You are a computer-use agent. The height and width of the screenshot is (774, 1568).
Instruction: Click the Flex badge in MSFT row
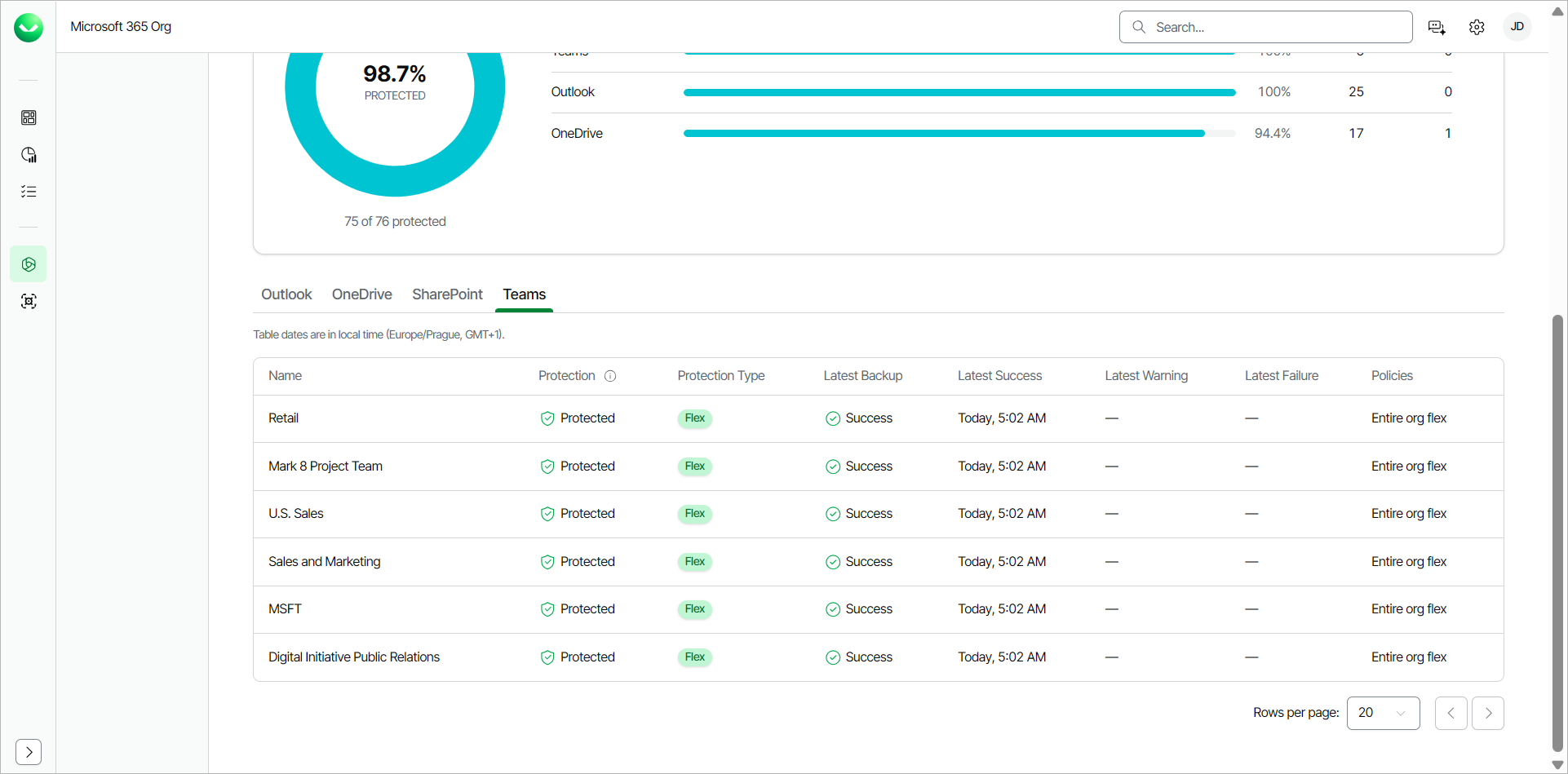pyautogui.click(x=695, y=609)
